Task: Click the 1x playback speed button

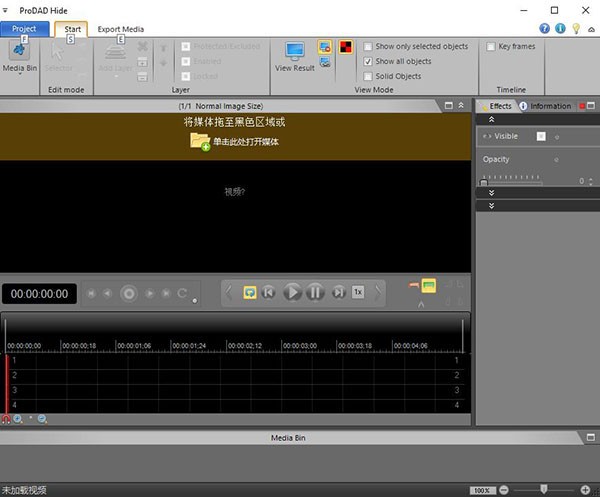Action: [357, 292]
